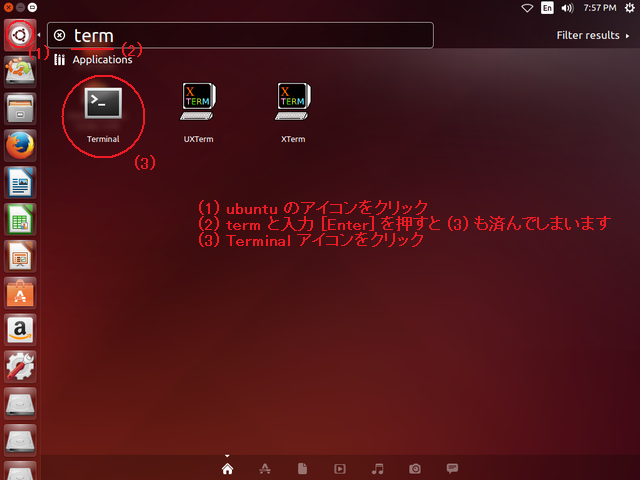
Task: Open the Ubuntu installer icon in launcher
Action: pos(20,72)
